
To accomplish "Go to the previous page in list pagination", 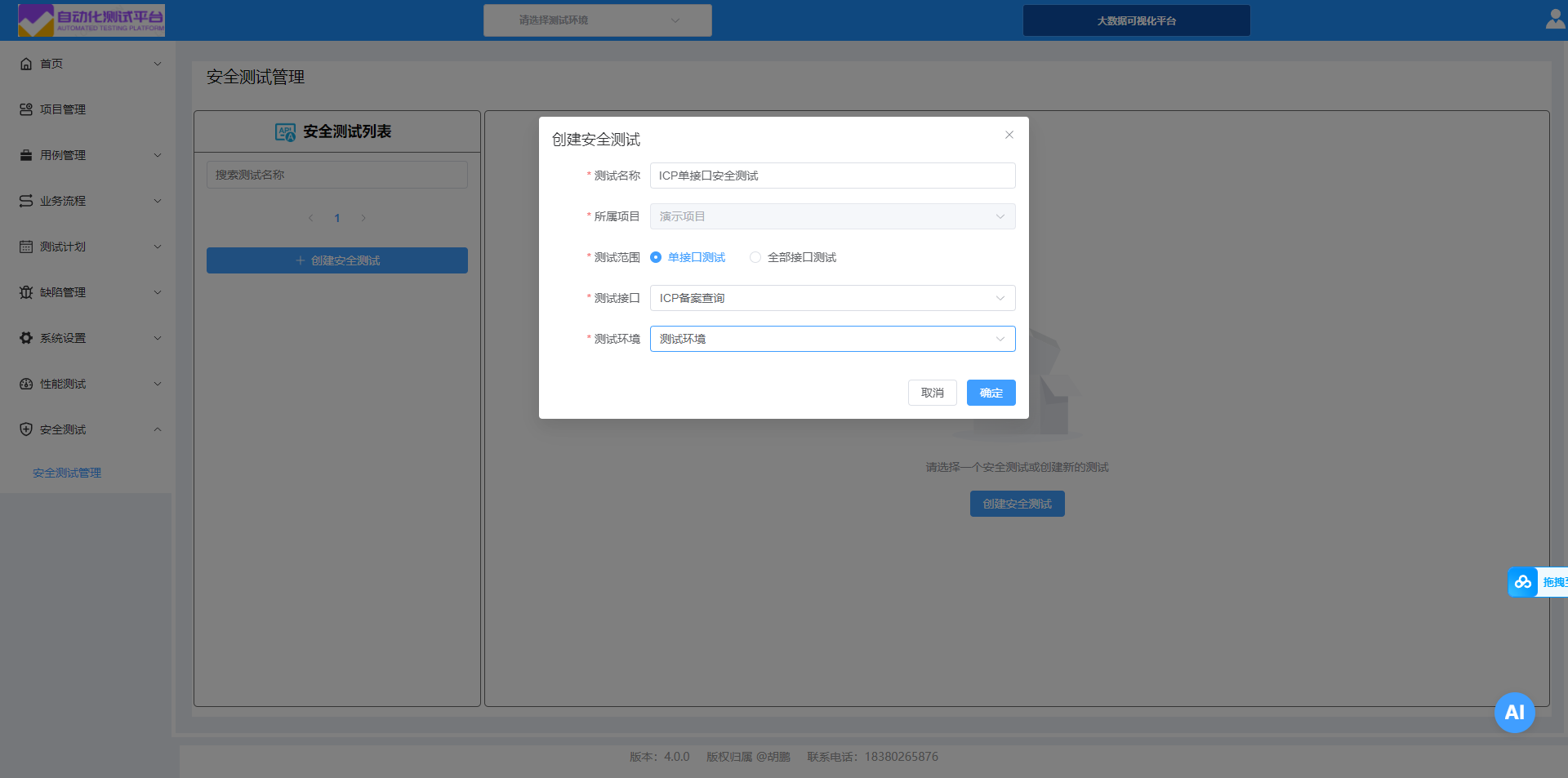I will (310, 218).
